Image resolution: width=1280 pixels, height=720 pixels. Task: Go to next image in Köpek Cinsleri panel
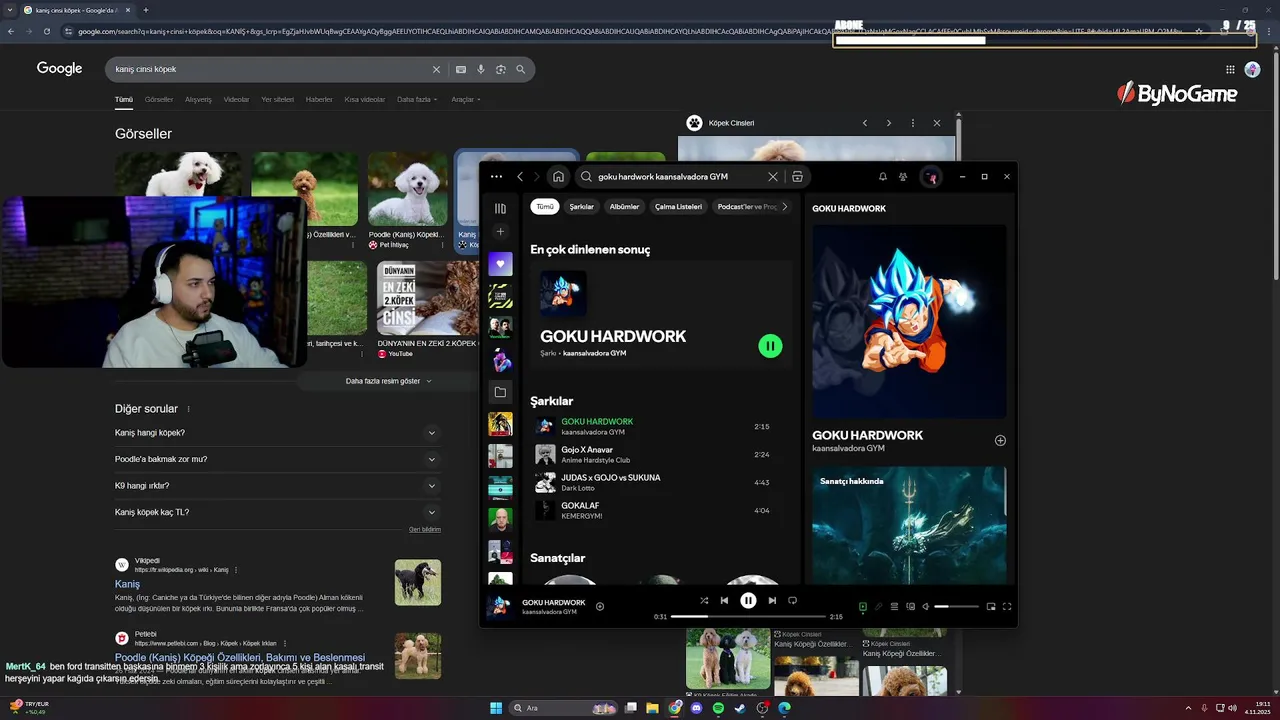[x=889, y=123]
